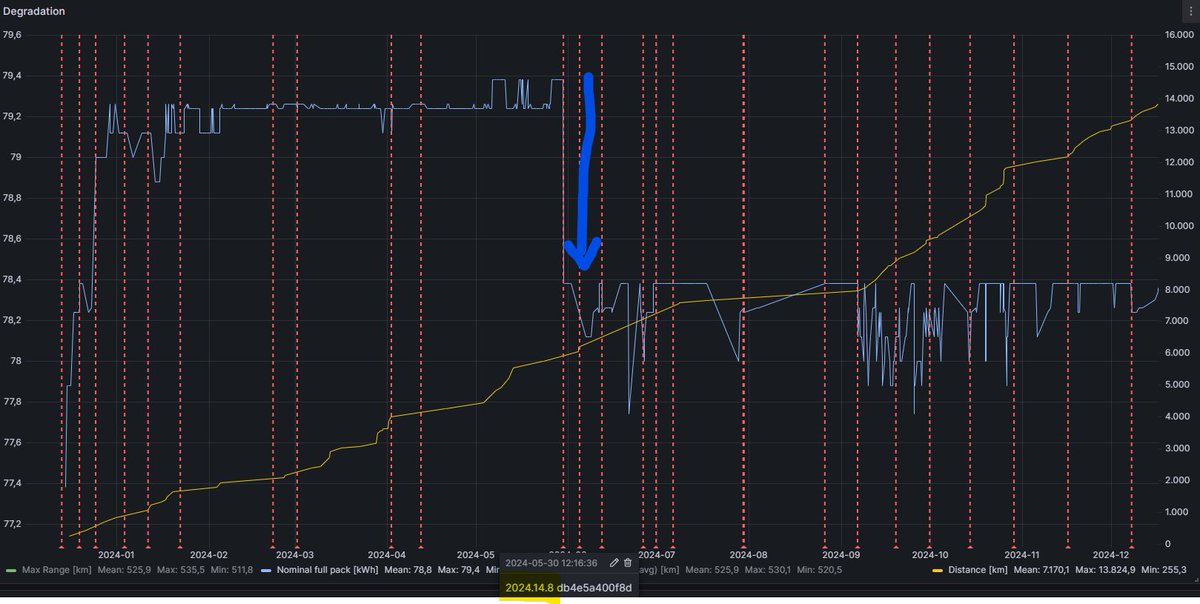1200x604 pixels.
Task: Click the 2024-05 time axis label
Action: (x=475, y=554)
